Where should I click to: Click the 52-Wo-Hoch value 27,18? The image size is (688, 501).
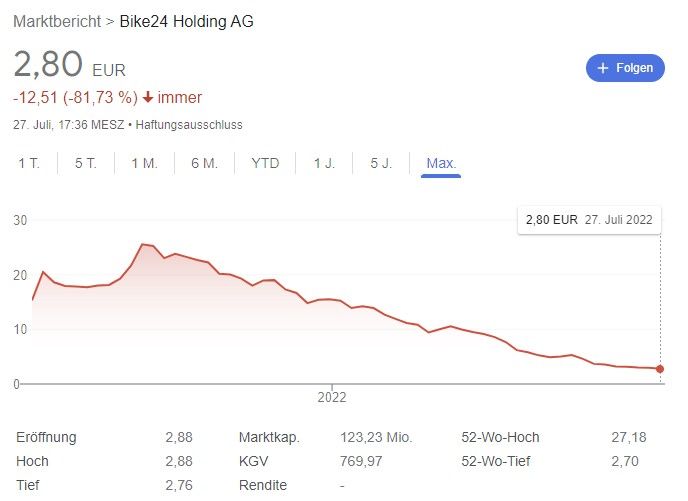click(x=628, y=437)
